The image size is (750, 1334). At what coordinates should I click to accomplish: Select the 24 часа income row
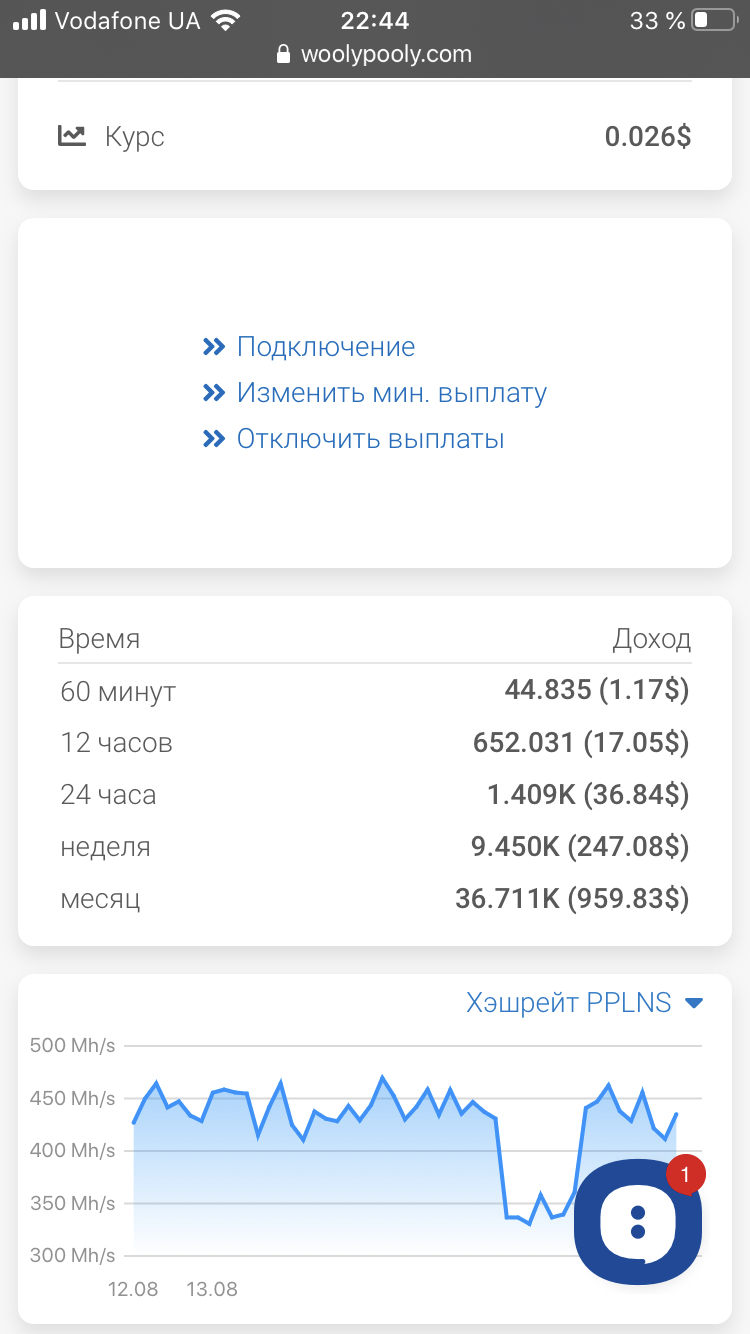pos(375,795)
